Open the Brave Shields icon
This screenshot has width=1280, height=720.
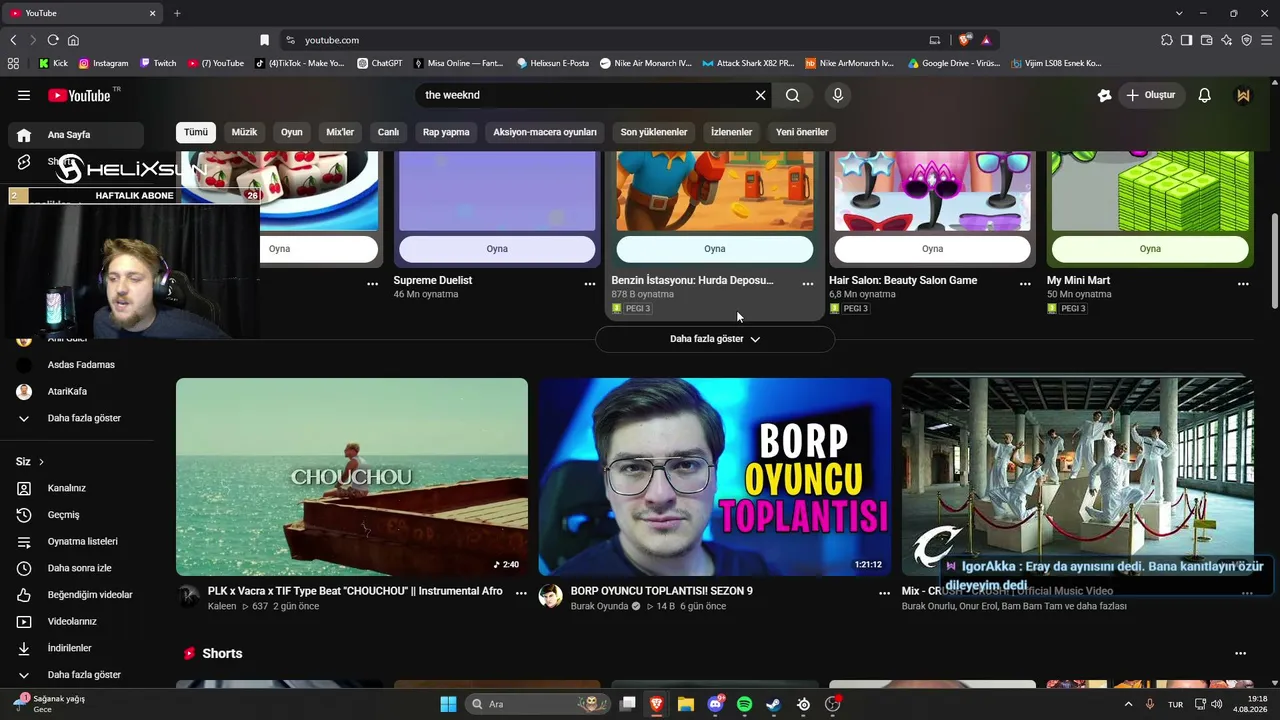pos(964,40)
